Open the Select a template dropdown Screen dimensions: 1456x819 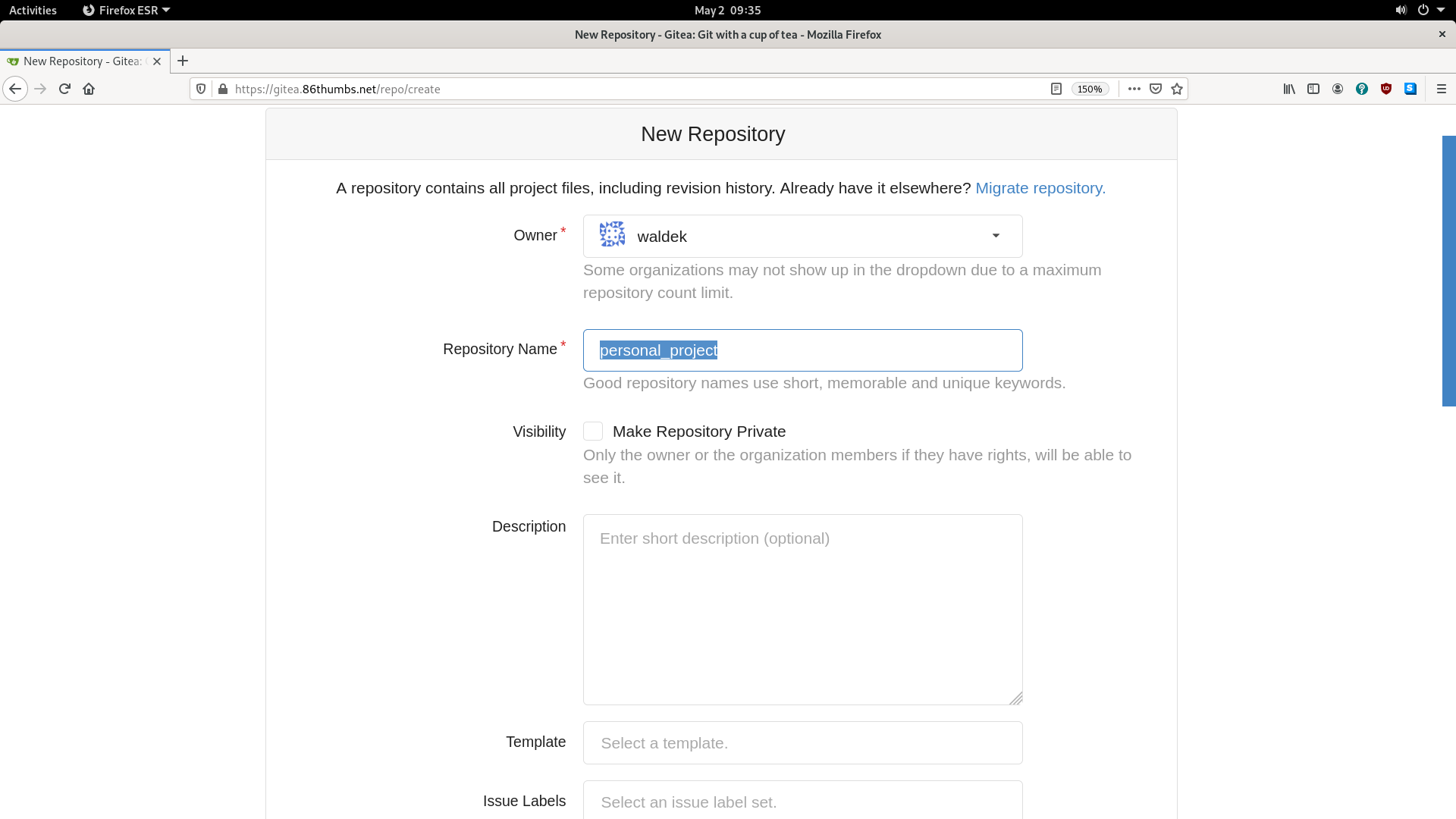802,743
